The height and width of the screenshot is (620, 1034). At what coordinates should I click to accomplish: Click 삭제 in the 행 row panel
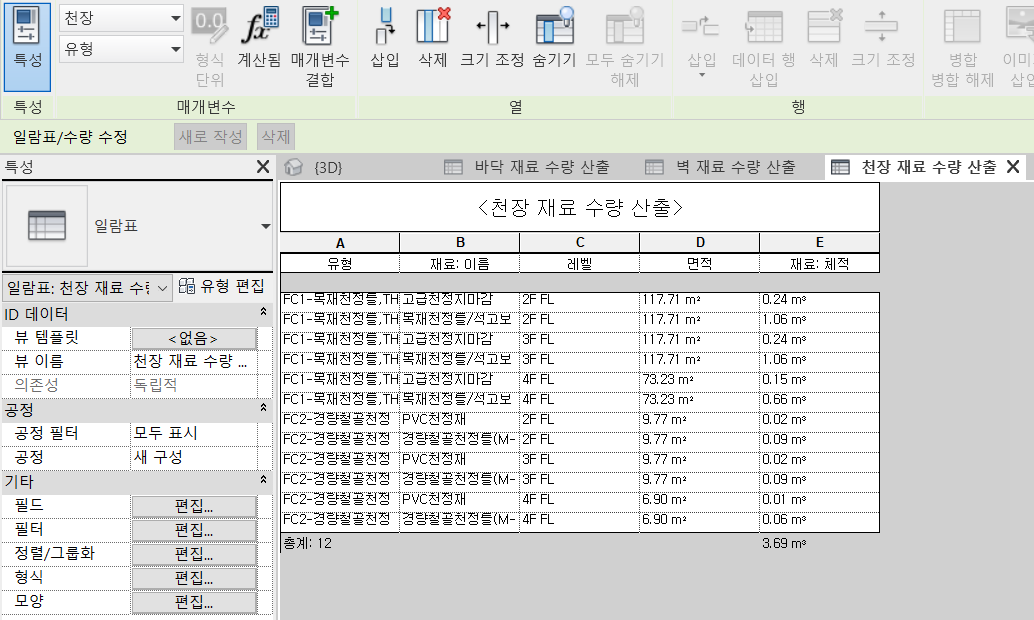pyautogui.click(x=824, y=38)
